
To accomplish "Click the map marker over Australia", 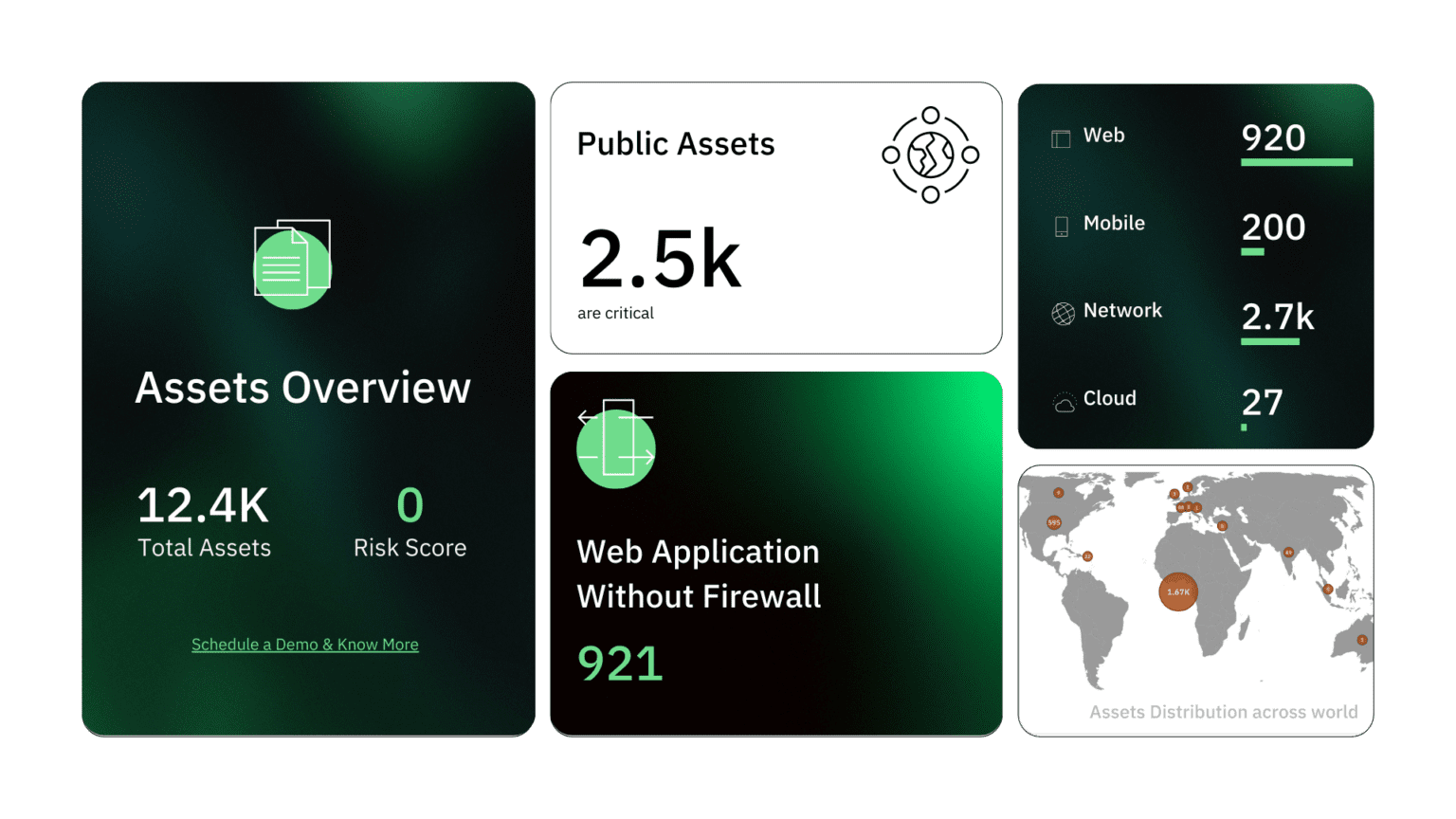I will pos(1361,640).
